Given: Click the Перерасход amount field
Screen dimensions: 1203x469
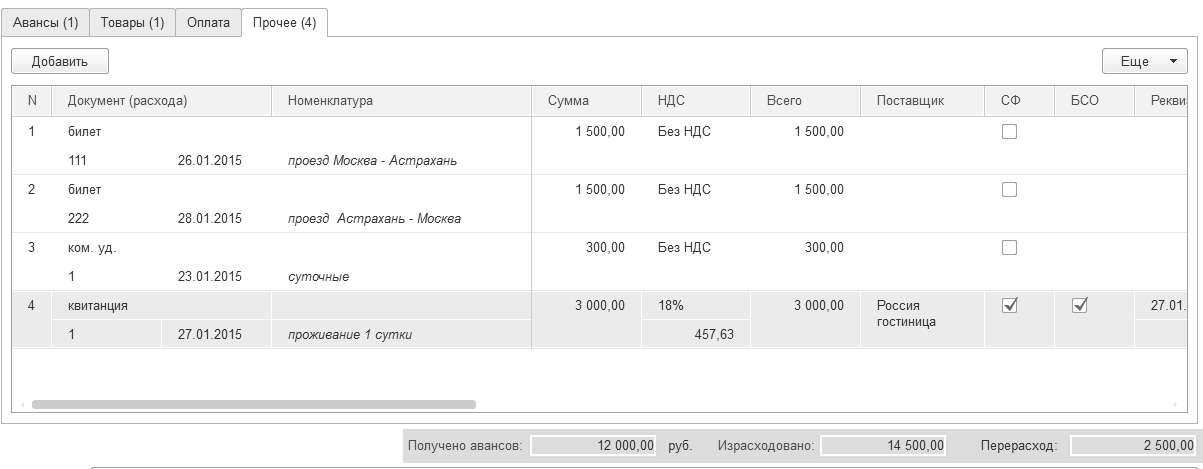Looking at the screenshot, I should (1132, 445).
